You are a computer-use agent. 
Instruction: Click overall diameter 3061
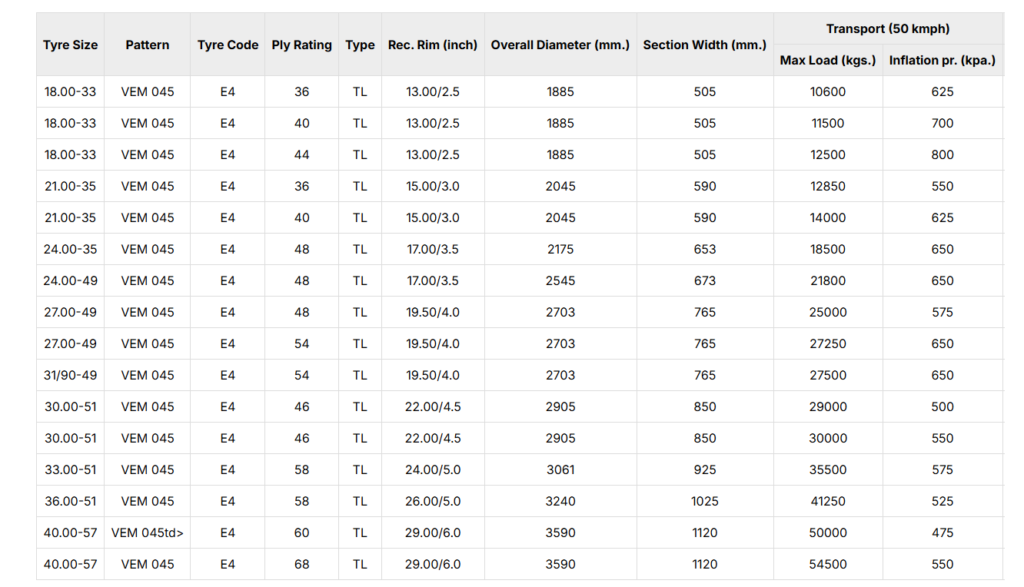point(560,469)
